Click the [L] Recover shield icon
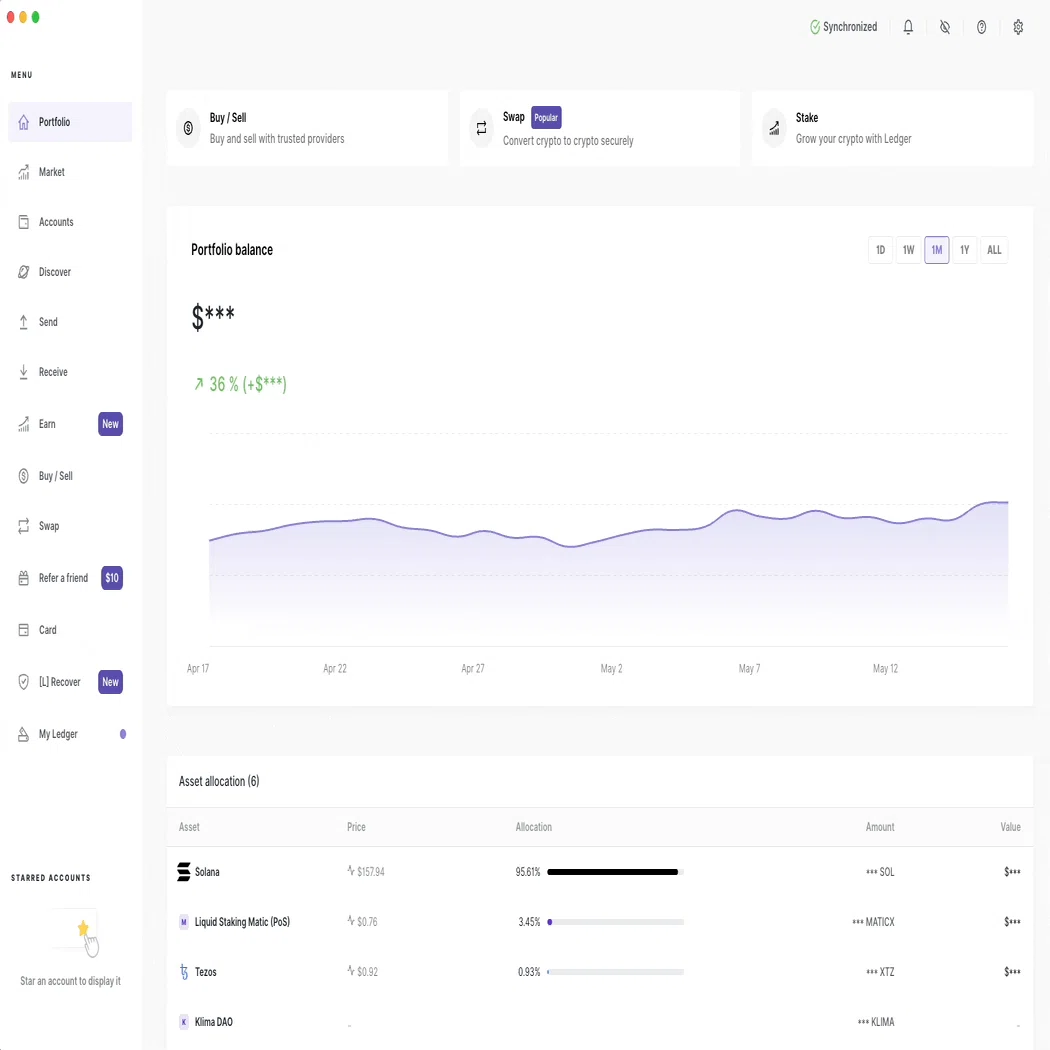 [x=23, y=682]
